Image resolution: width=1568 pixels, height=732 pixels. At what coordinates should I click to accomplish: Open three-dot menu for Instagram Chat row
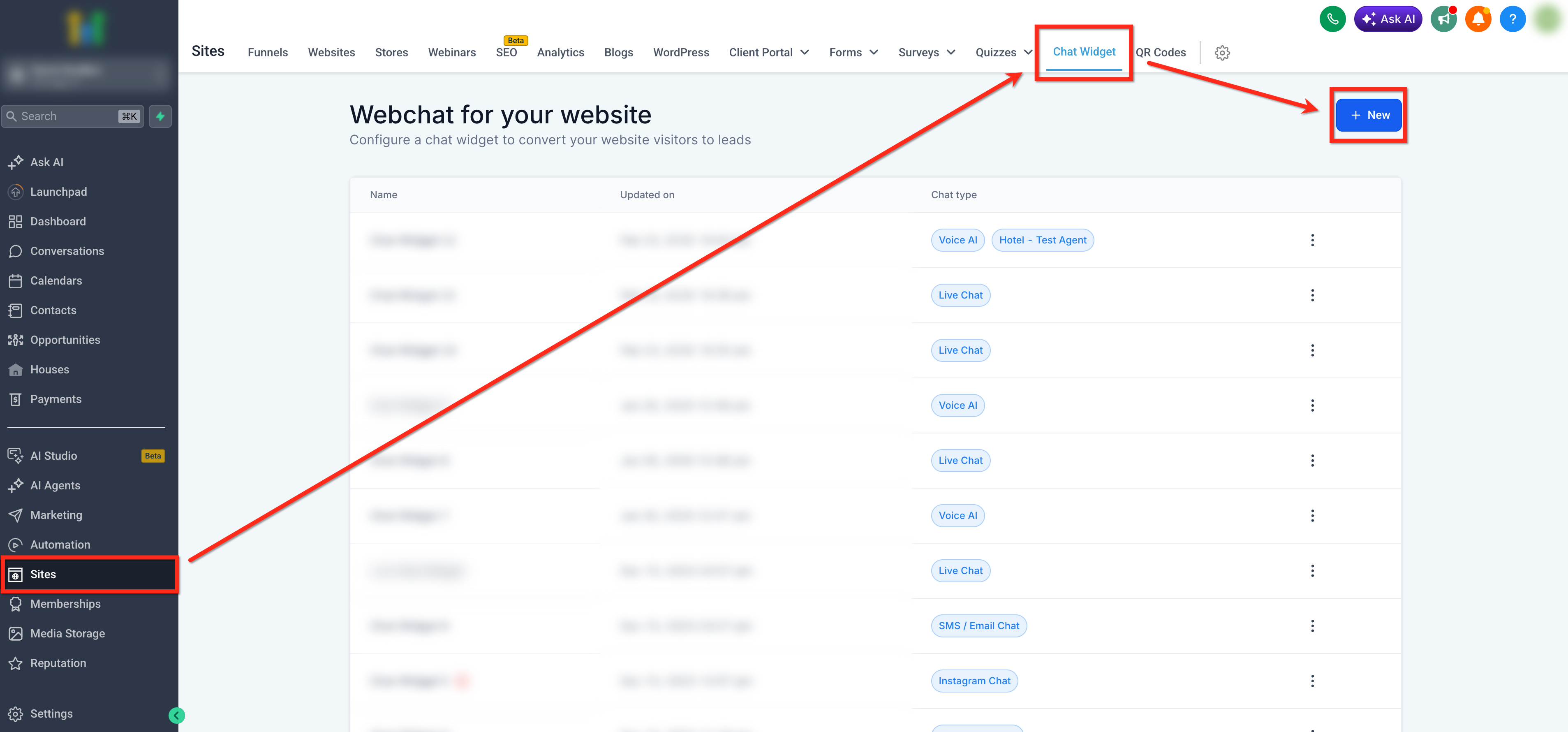1312,681
